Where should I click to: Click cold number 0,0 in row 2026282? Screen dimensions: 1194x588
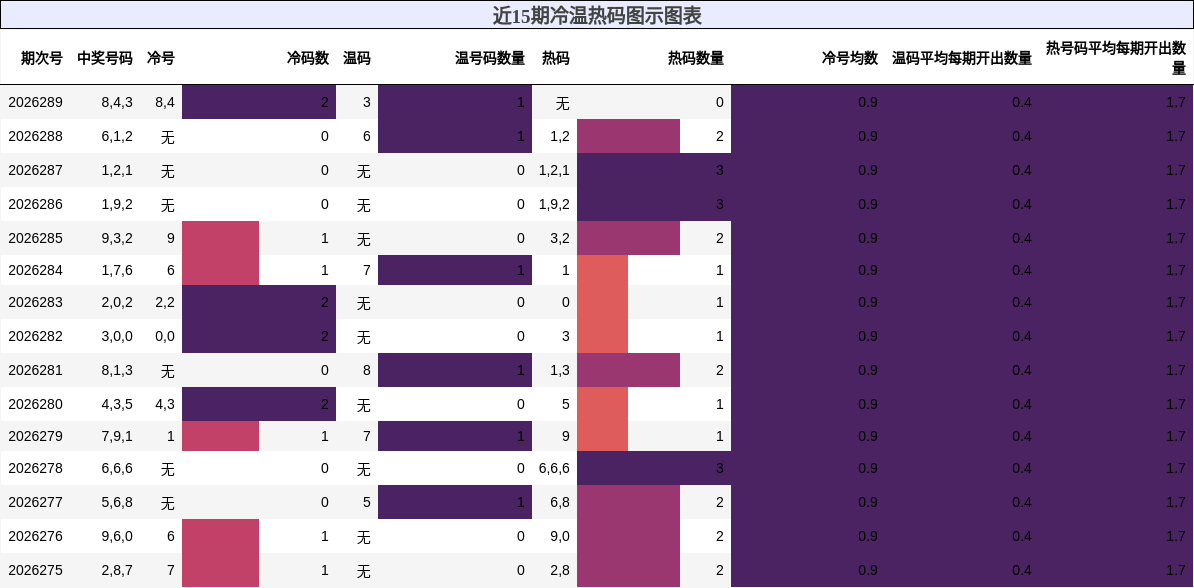click(x=164, y=336)
